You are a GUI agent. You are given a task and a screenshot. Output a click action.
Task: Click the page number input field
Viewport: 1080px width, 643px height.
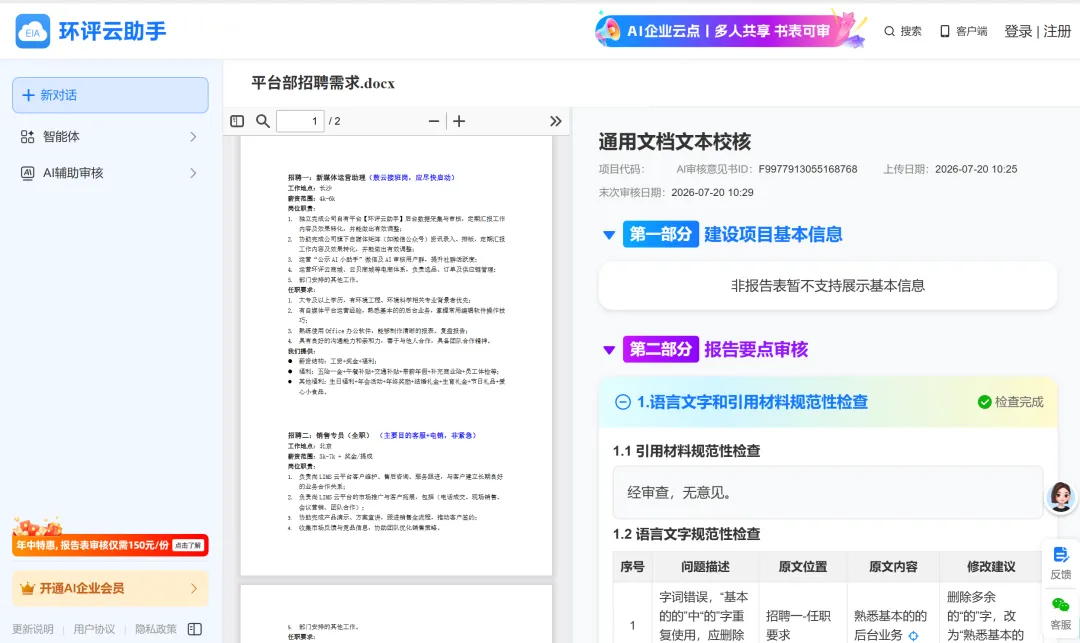click(x=300, y=121)
